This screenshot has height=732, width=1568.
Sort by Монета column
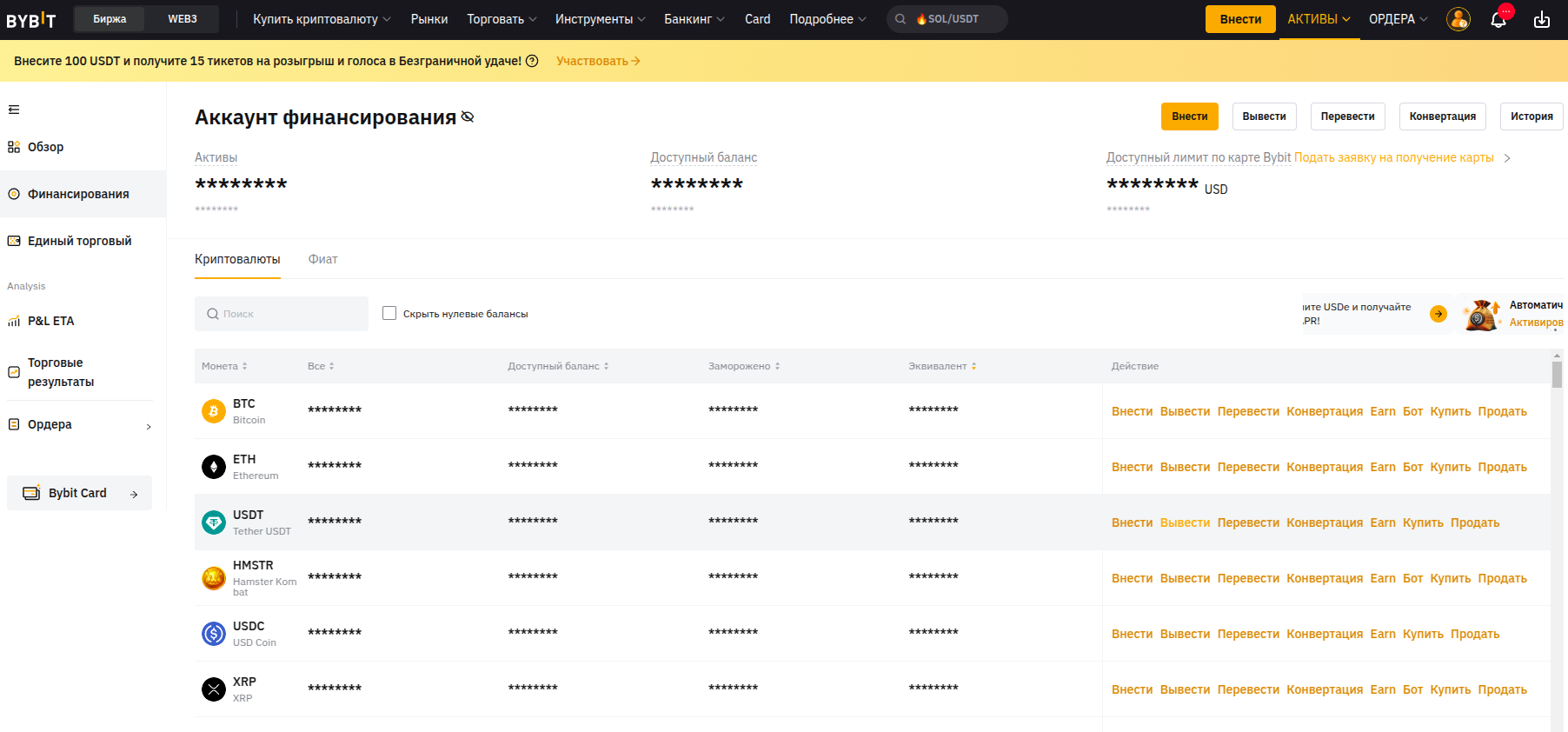224,366
